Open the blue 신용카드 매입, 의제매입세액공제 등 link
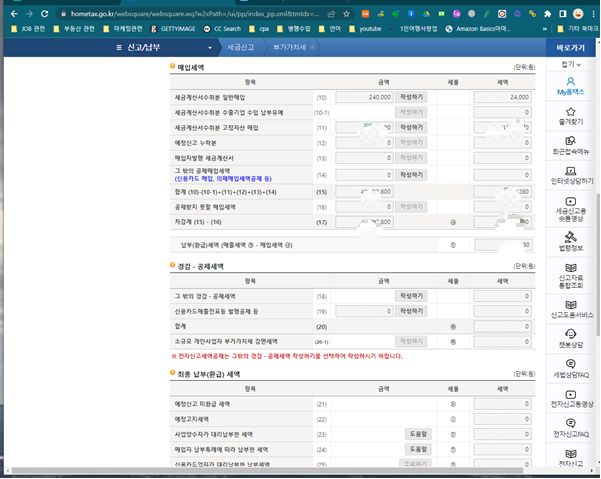The width and height of the screenshot is (601, 479). pyautogui.click(x=223, y=179)
